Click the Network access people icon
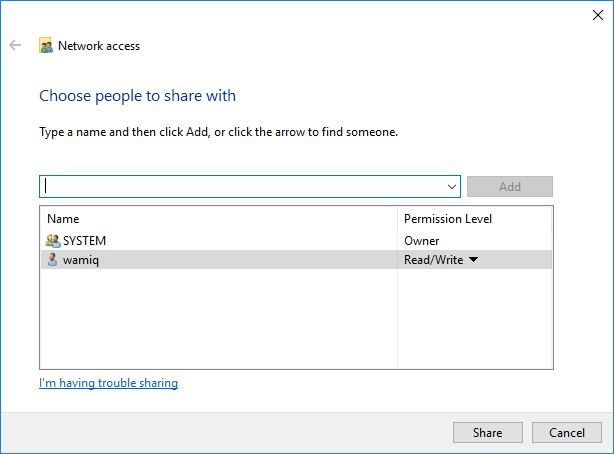614x454 pixels. click(46, 45)
